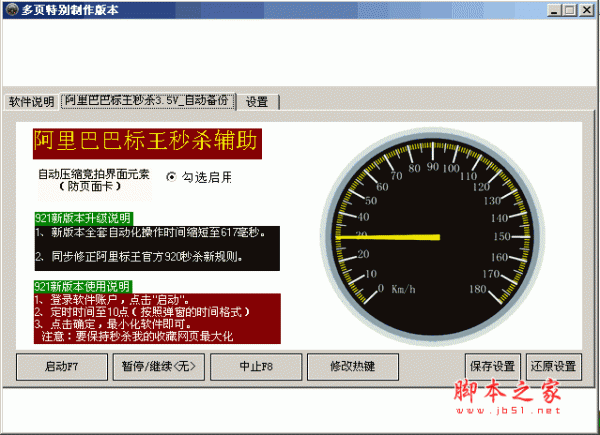Click the 启动F7 button
Screen dimensions: 600x435
point(62,367)
